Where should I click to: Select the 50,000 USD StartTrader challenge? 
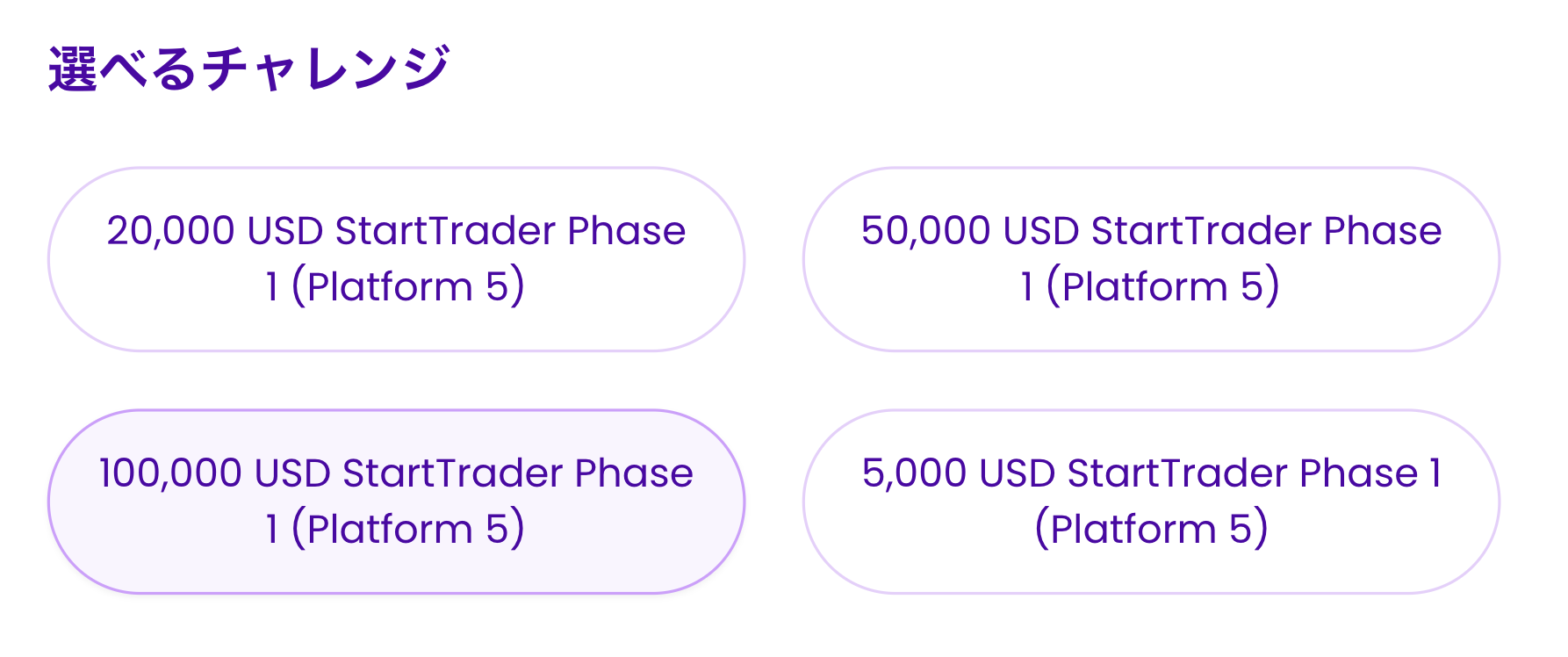(1151, 259)
